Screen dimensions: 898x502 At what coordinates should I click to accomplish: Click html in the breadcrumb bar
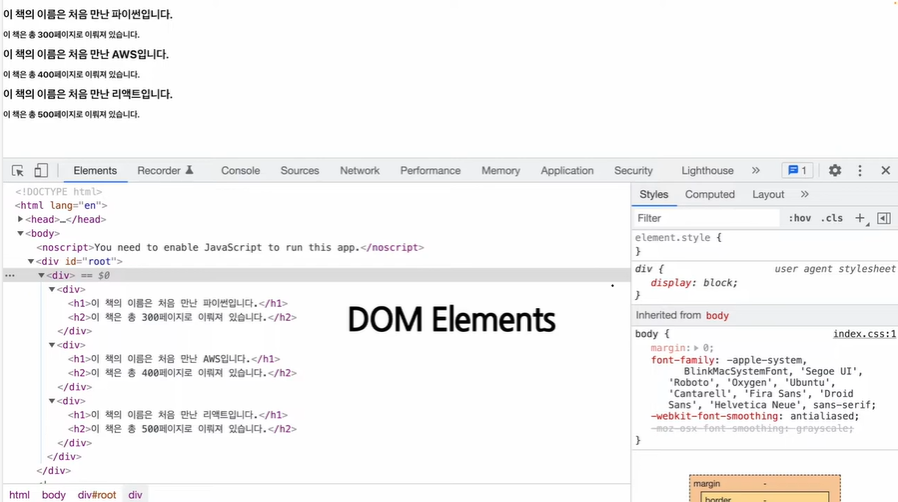tap(19, 495)
